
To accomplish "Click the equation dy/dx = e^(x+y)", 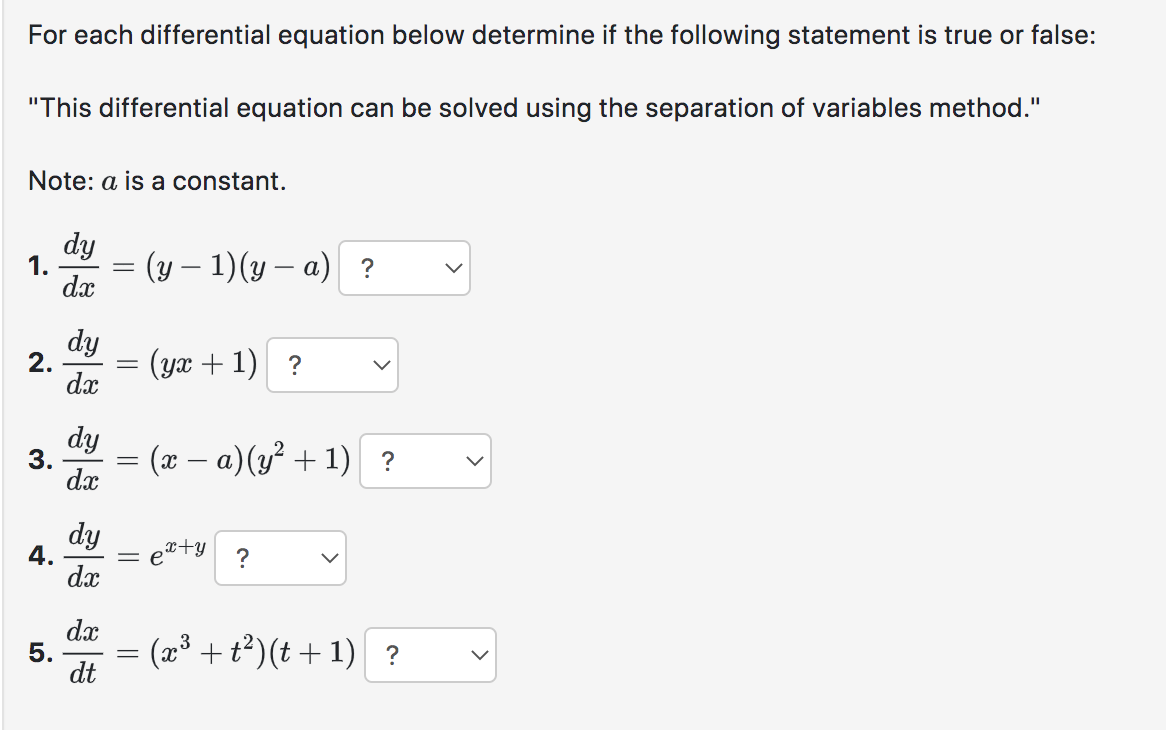I will [x=135, y=556].
